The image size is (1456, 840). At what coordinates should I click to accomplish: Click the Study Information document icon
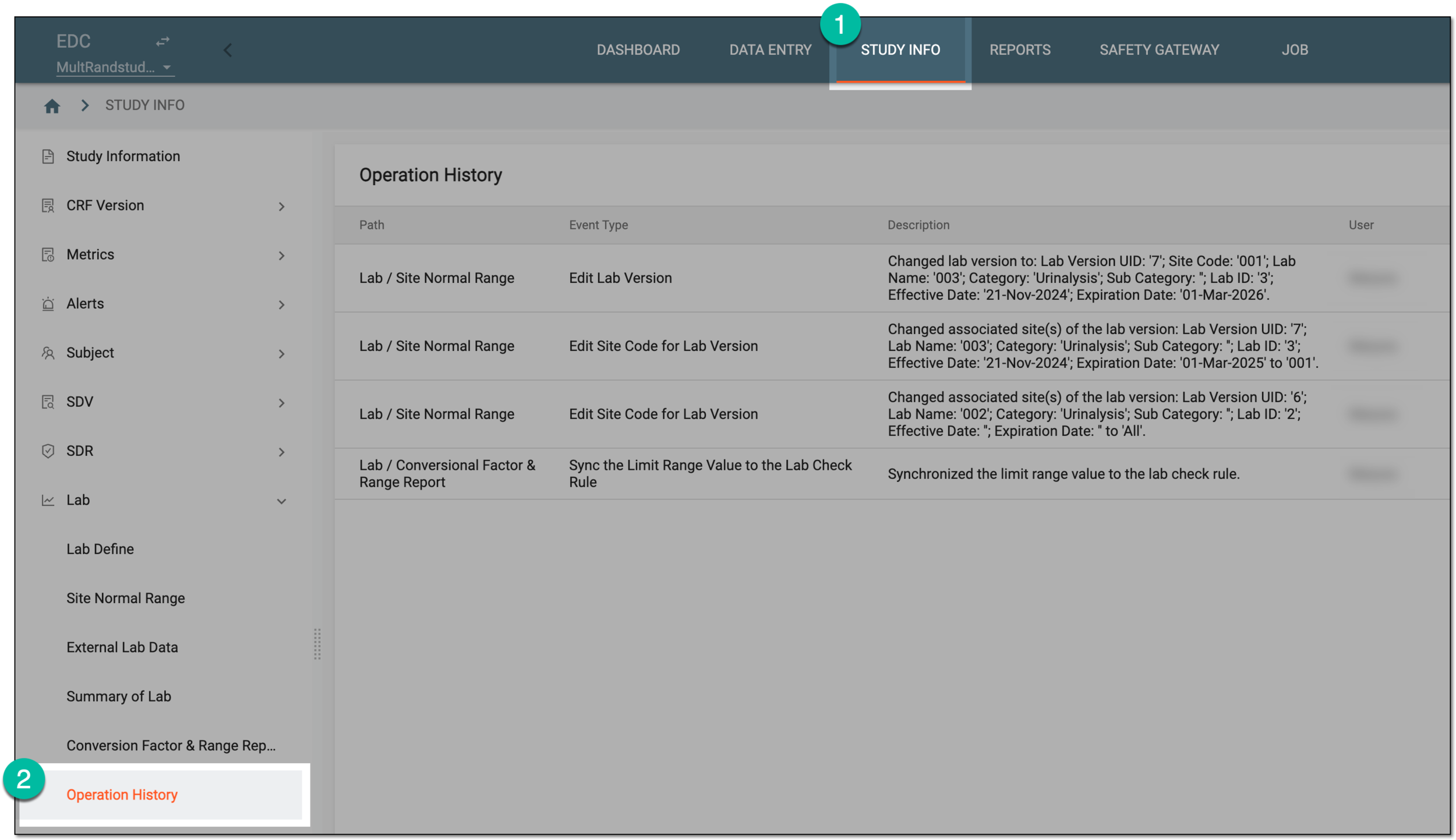pyautogui.click(x=48, y=156)
